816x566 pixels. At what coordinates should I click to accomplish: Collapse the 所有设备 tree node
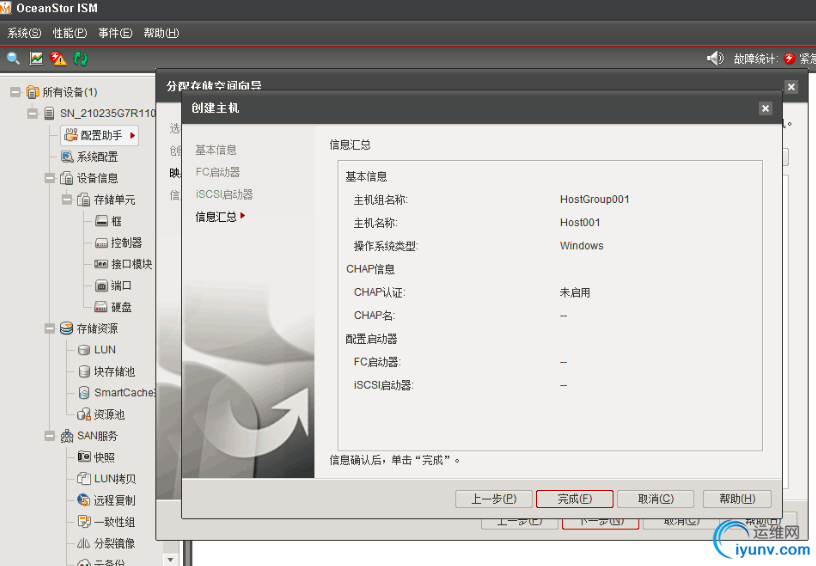click(16, 92)
